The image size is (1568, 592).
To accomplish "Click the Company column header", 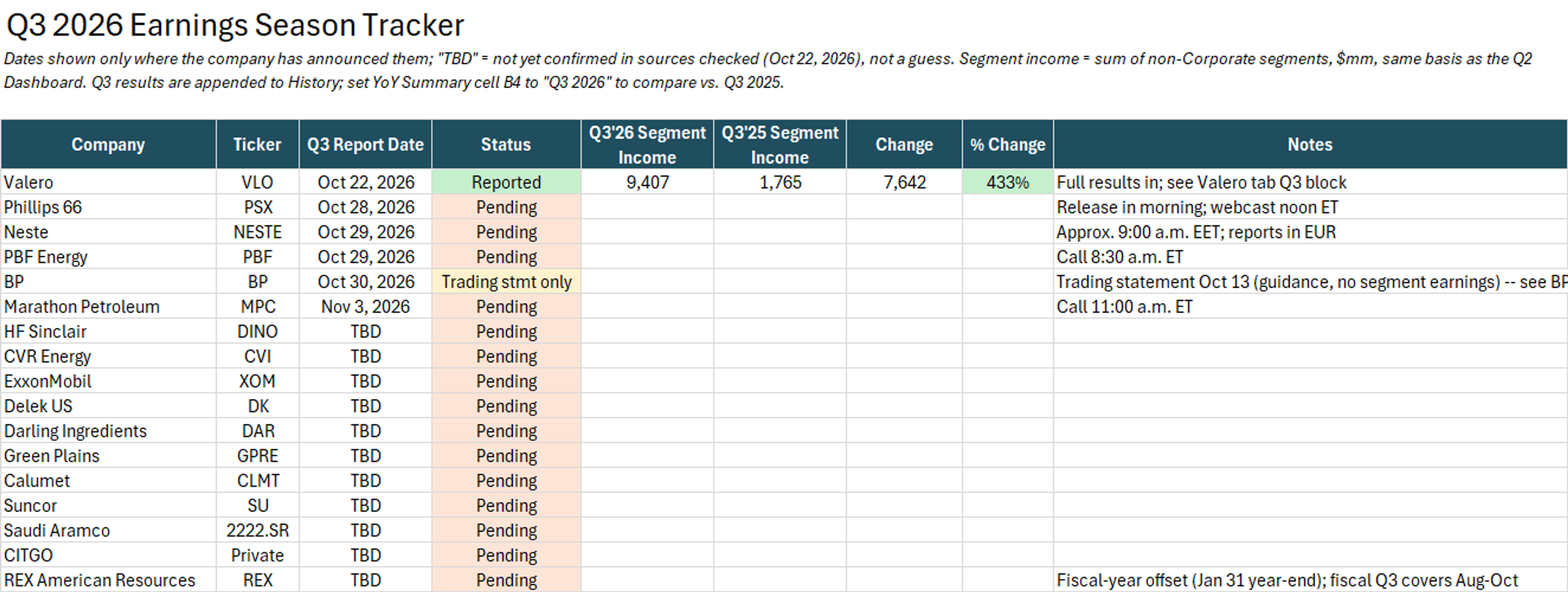I will 108,144.
